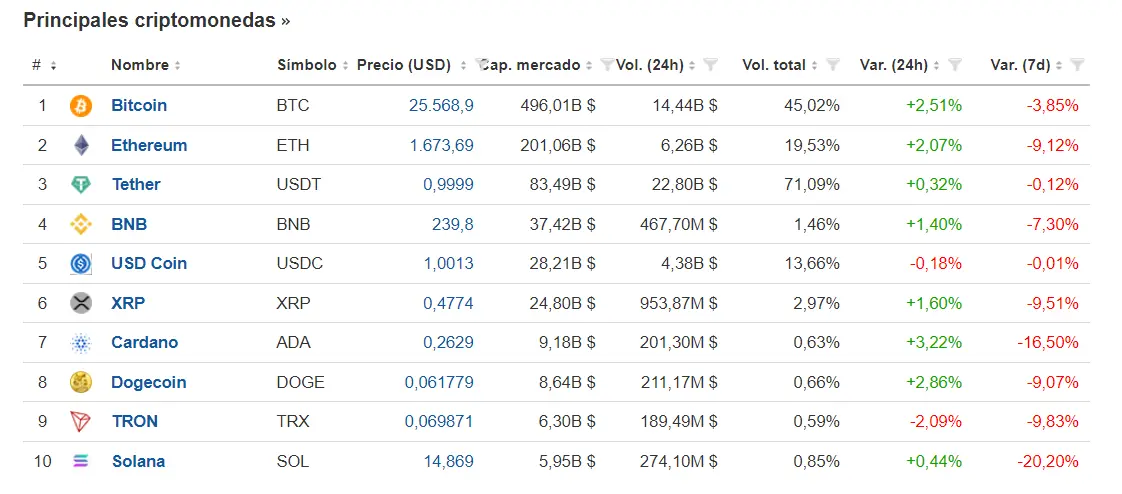Screen dimensions: 1122x494
Task: Click the BNB logo icon
Action: click(81, 224)
